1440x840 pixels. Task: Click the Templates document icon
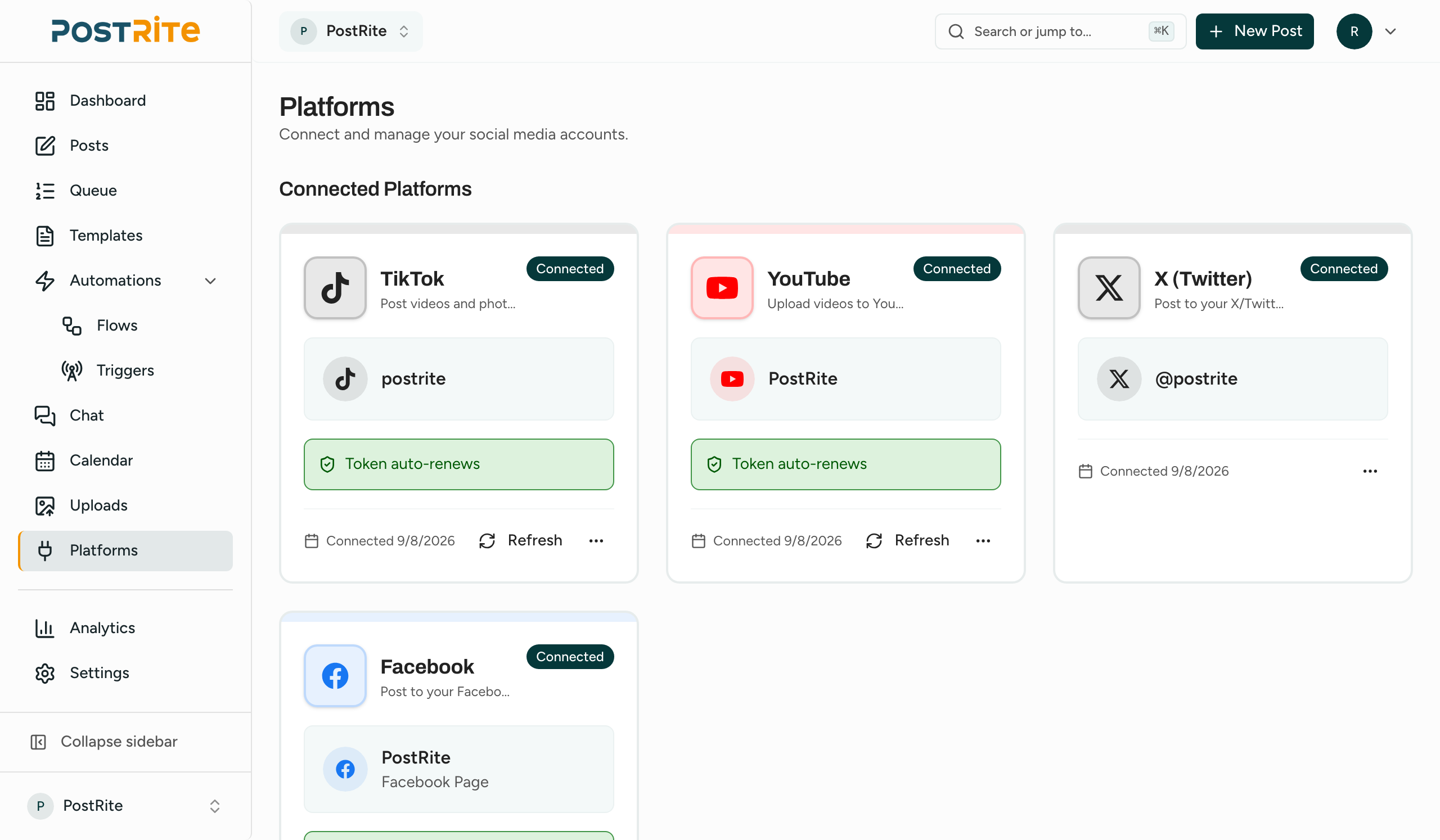coord(44,236)
